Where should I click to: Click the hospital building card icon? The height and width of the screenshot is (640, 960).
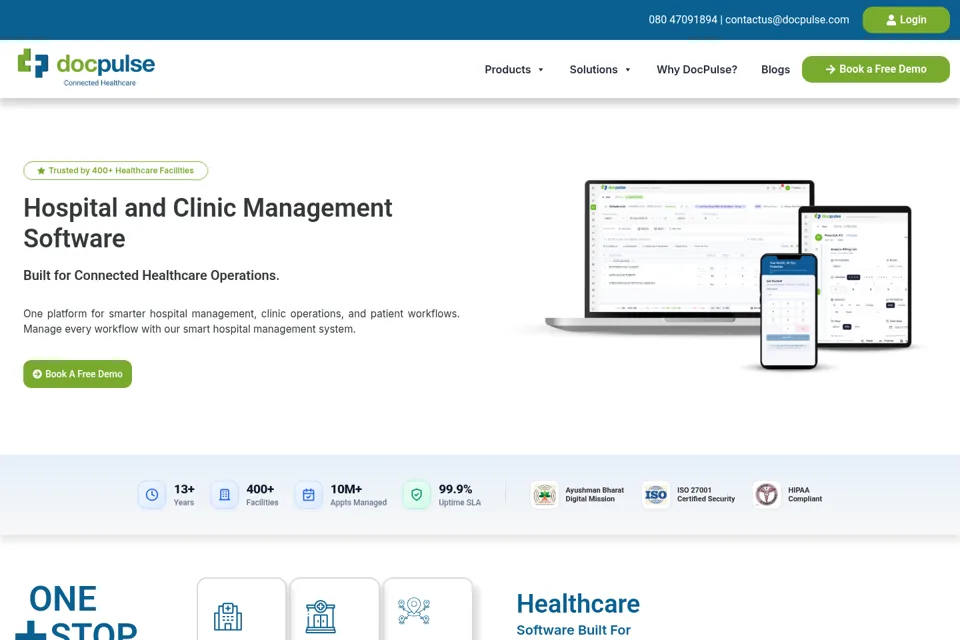[x=228, y=617]
